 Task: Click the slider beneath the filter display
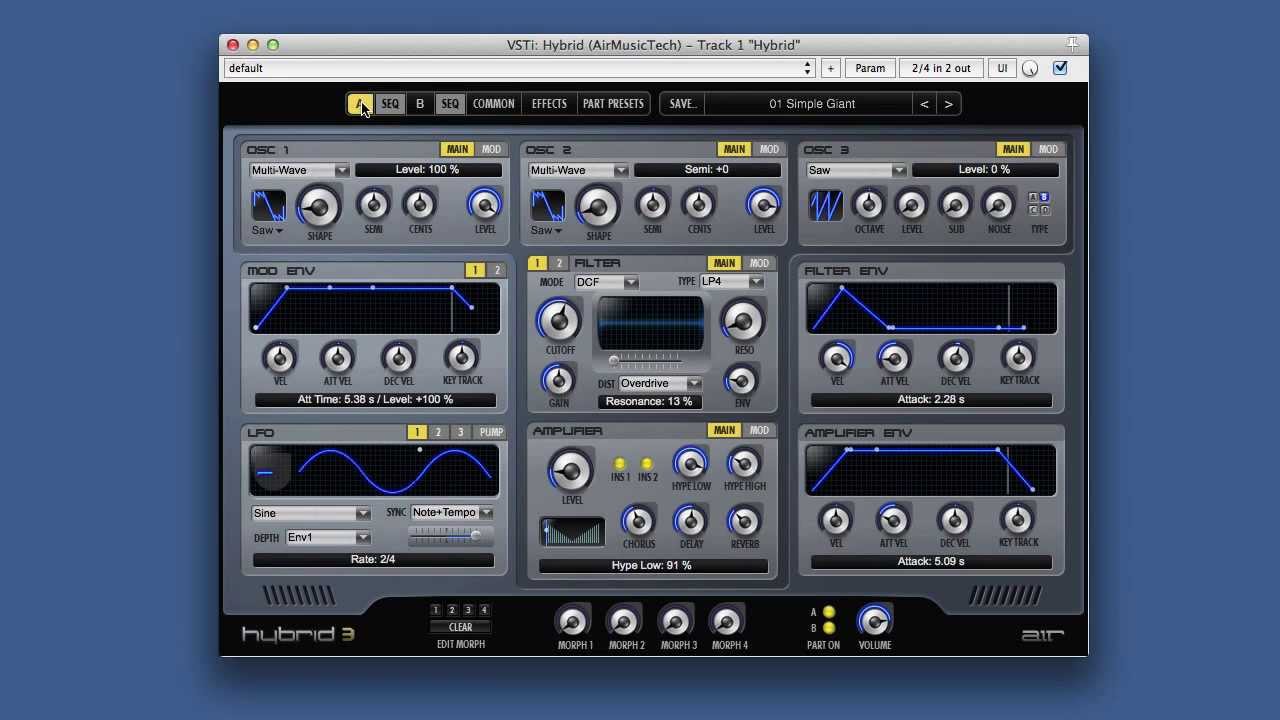click(x=647, y=360)
